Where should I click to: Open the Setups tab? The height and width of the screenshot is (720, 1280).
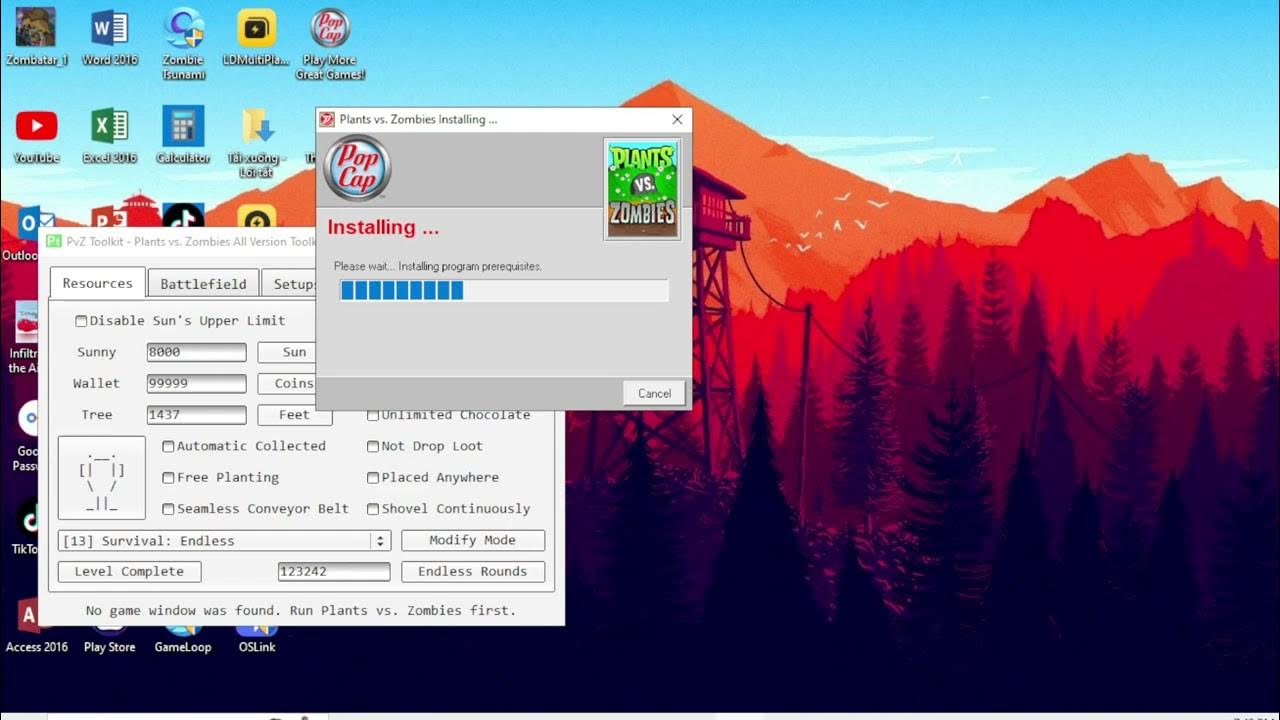(290, 284)
